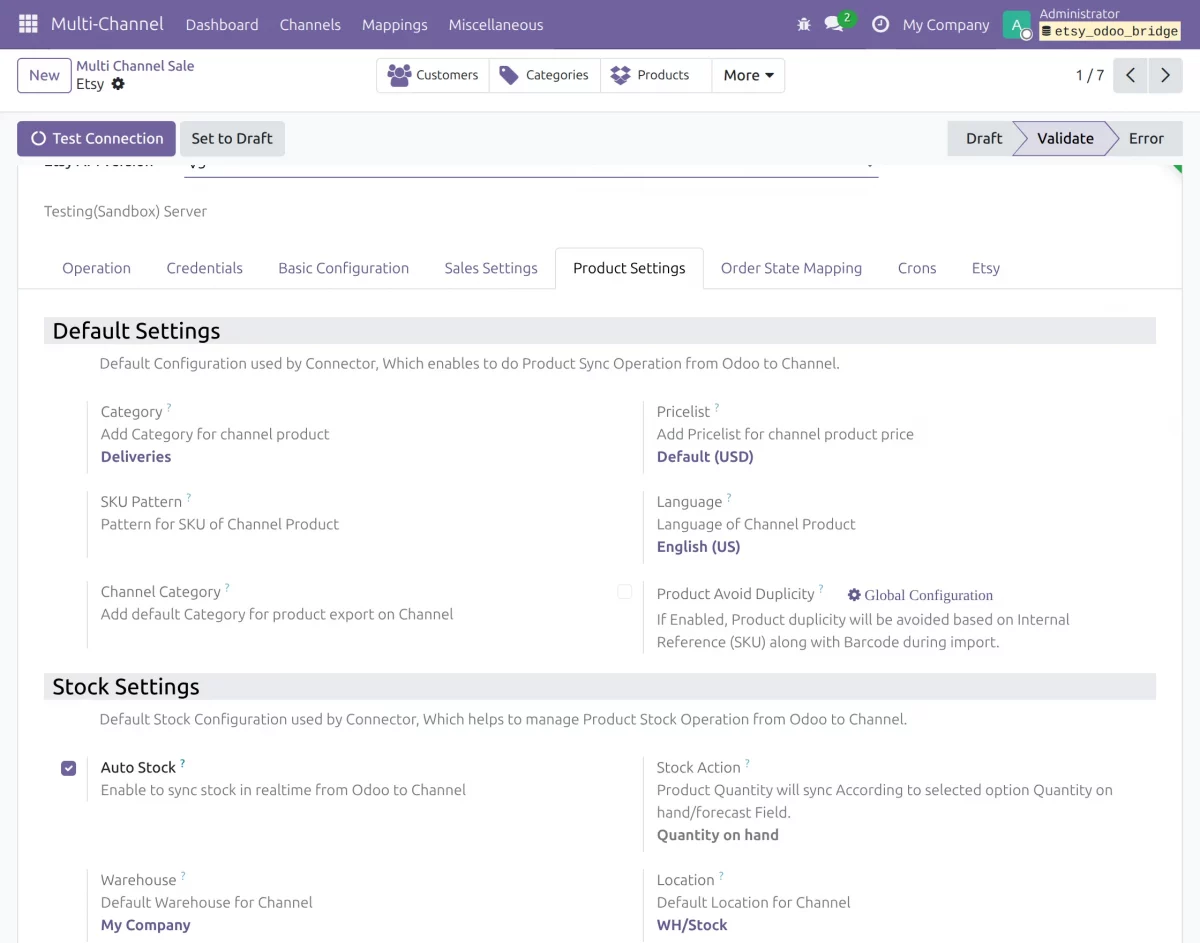Open the activities clock icon
The height and width of the screenshot is (943, 1200).
tap(880, 24)
